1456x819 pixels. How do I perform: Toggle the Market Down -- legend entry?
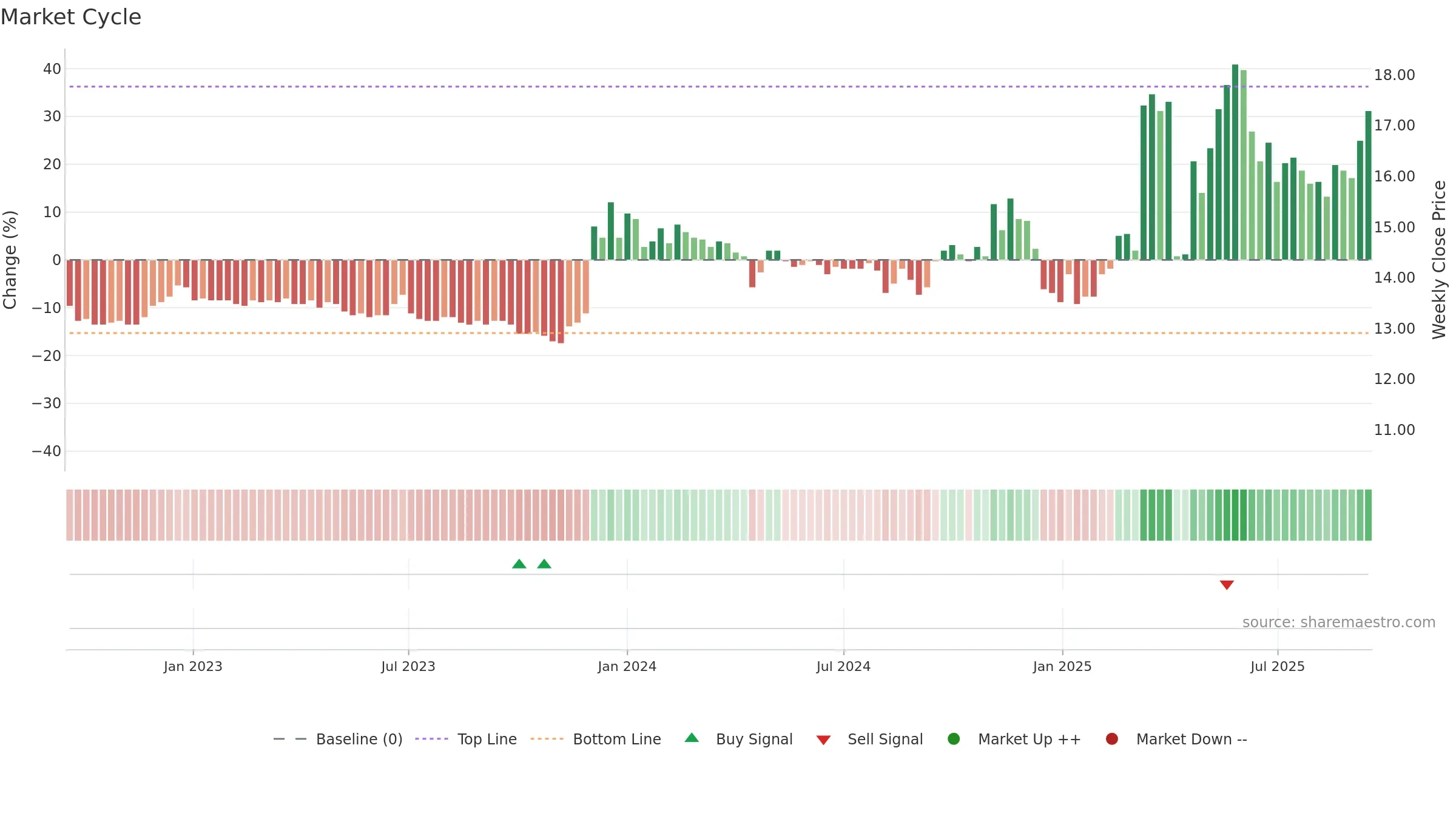tap(1176, 739)
